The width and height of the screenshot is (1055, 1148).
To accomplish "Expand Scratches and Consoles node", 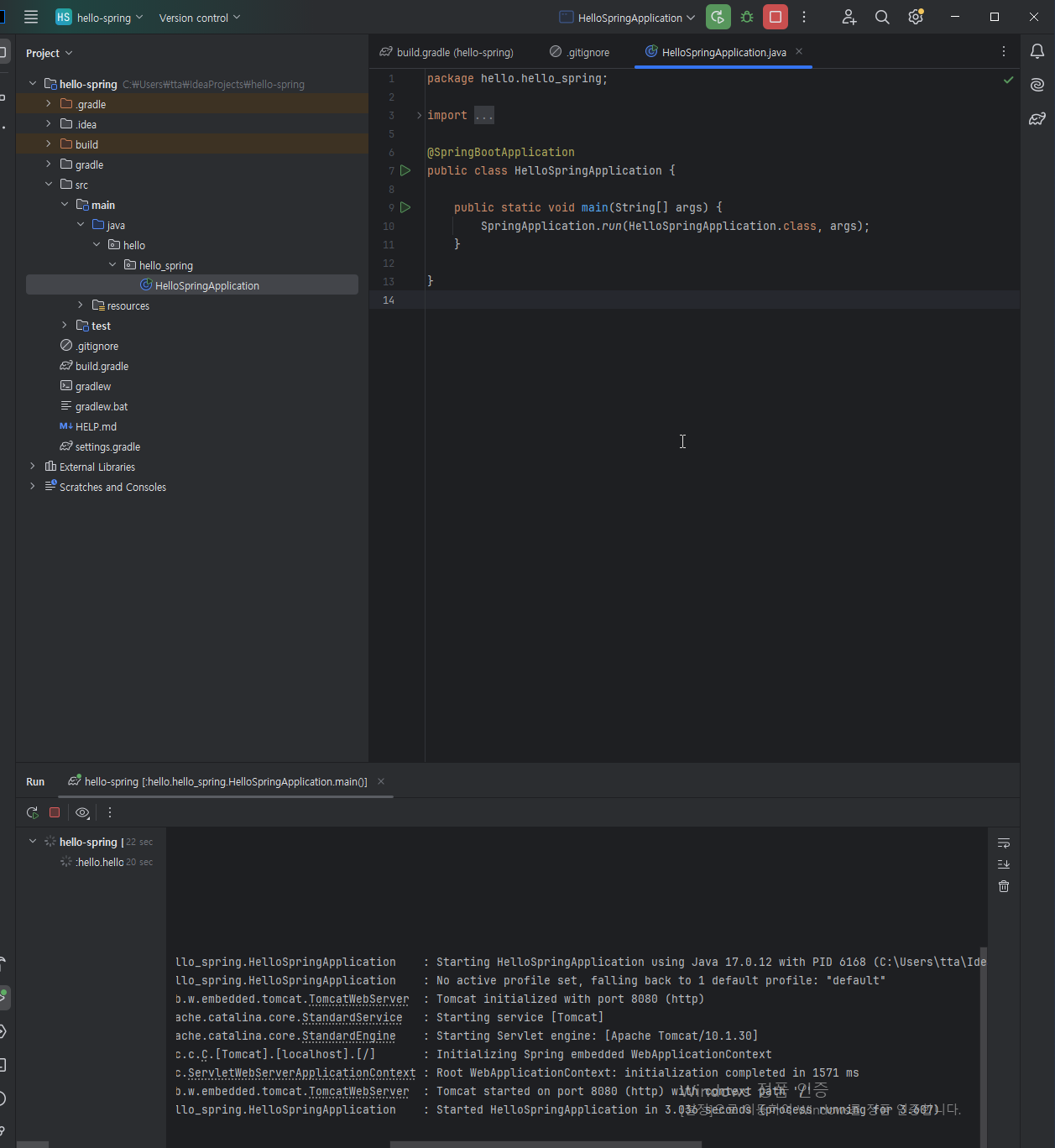I will (x=33, y=487).
